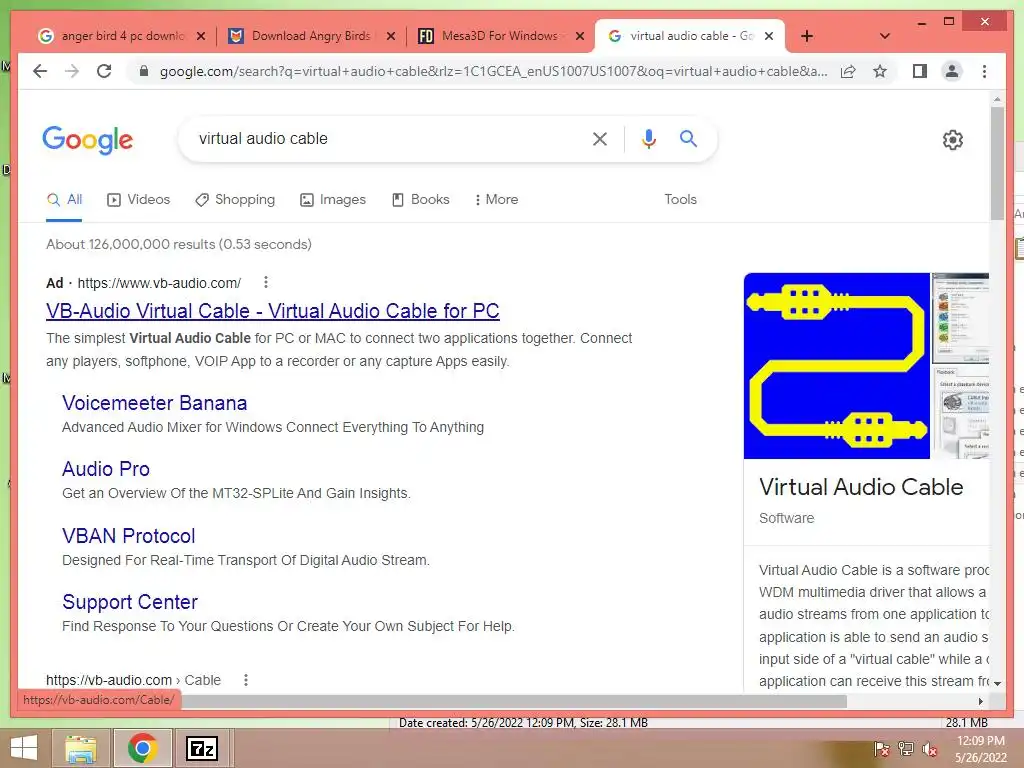Open the muted volume tray icon
Image resolution: width=1024 pixels, height=768 pixels.
(x=930, y=750)
